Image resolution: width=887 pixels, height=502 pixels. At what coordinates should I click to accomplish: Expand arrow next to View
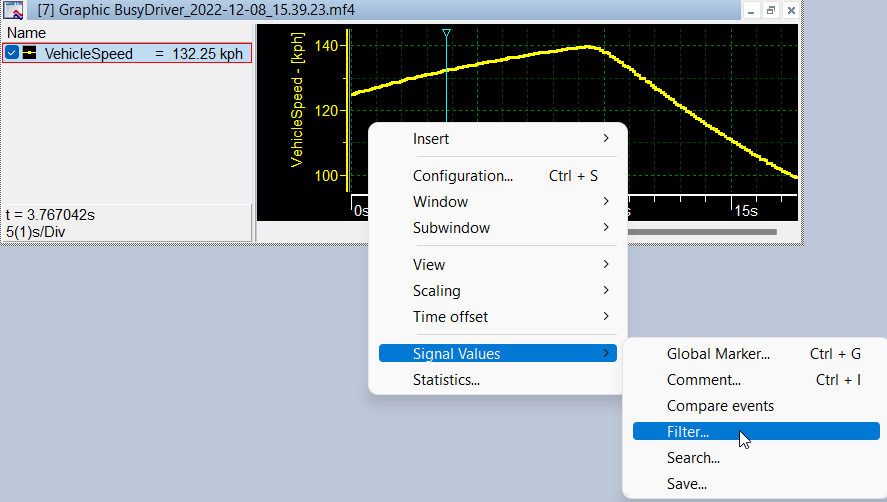point(606,264)
